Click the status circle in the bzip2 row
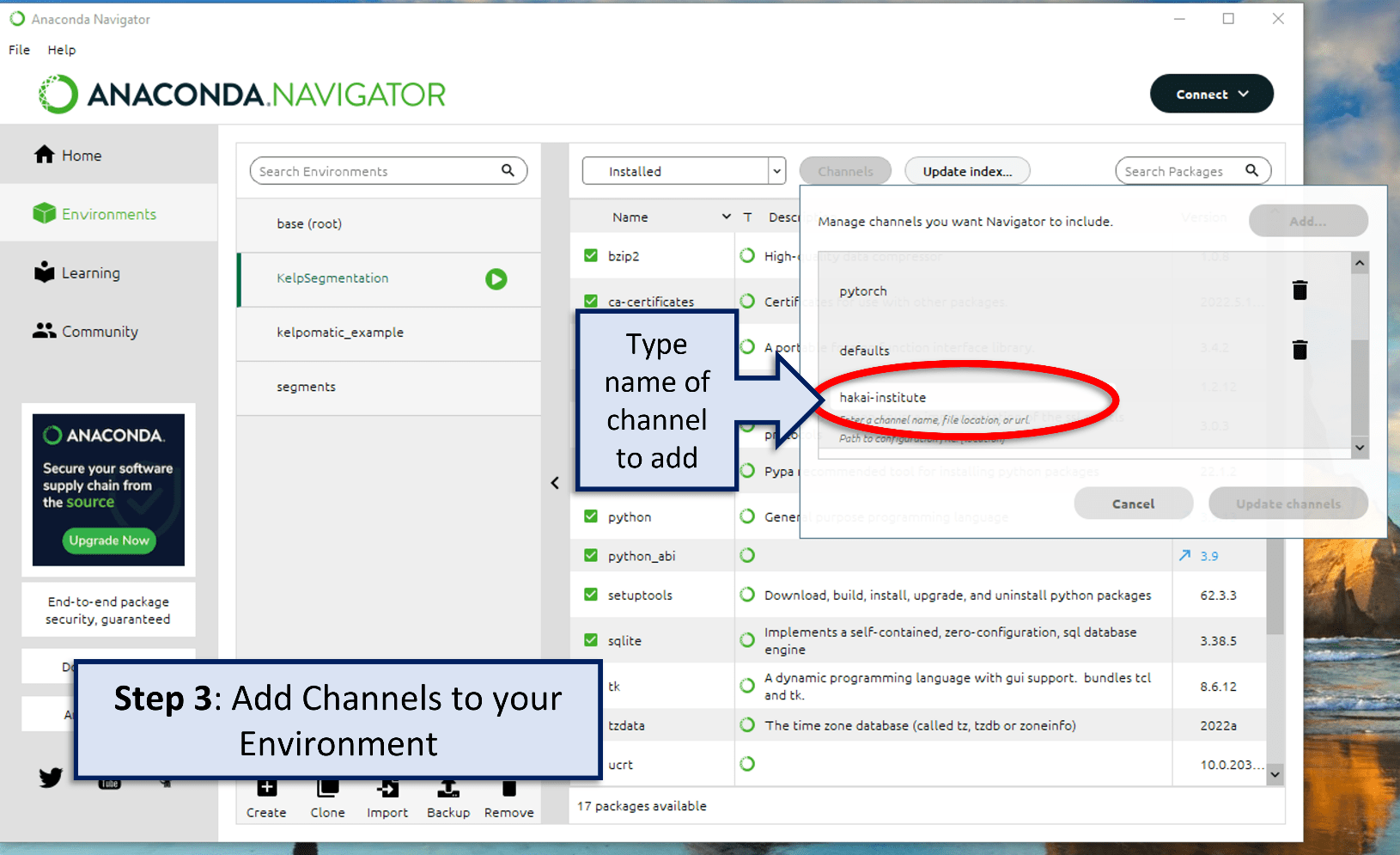 tap(747, 255)
